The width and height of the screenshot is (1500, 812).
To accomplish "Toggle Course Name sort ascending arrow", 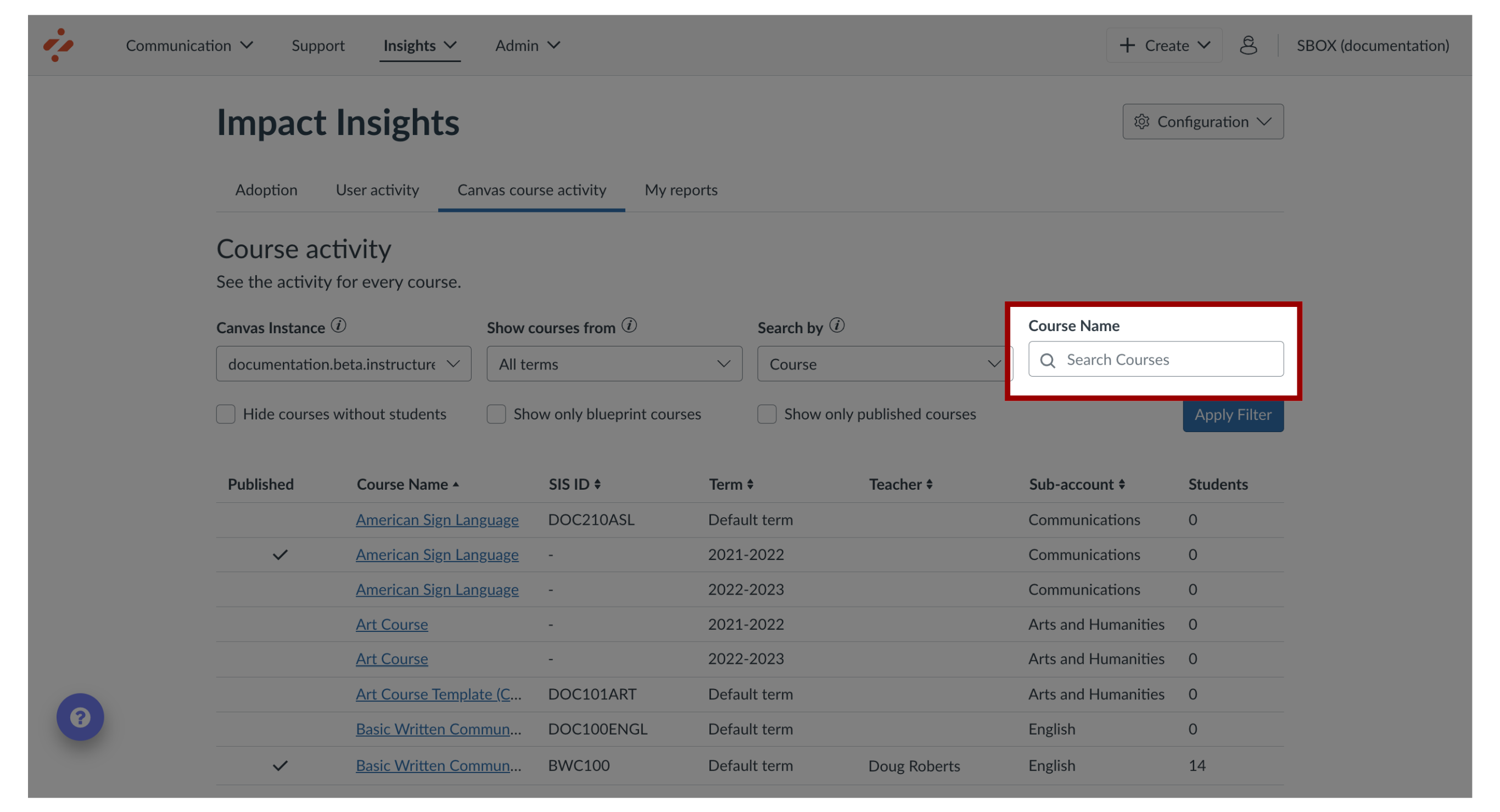I will coord(456,484).
